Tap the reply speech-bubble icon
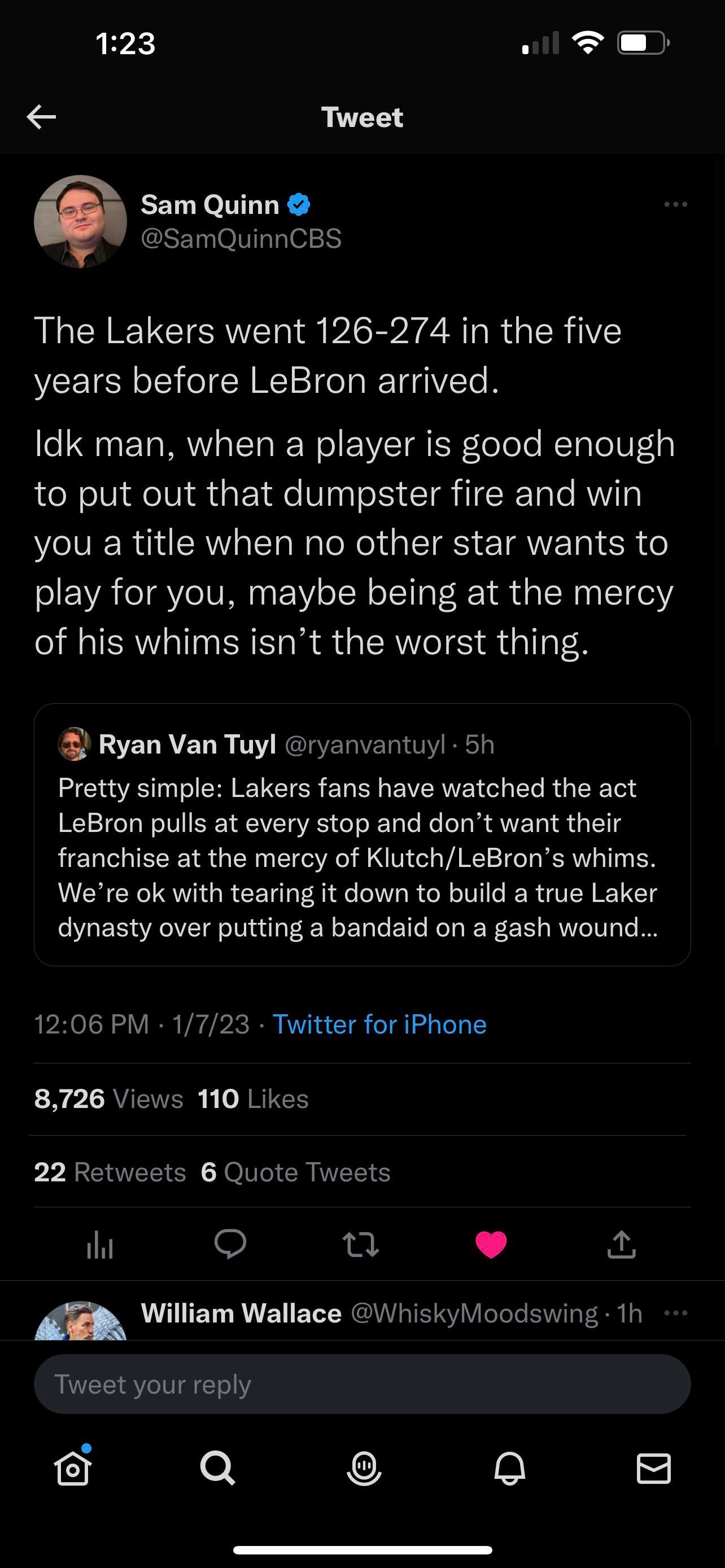 230,1243
